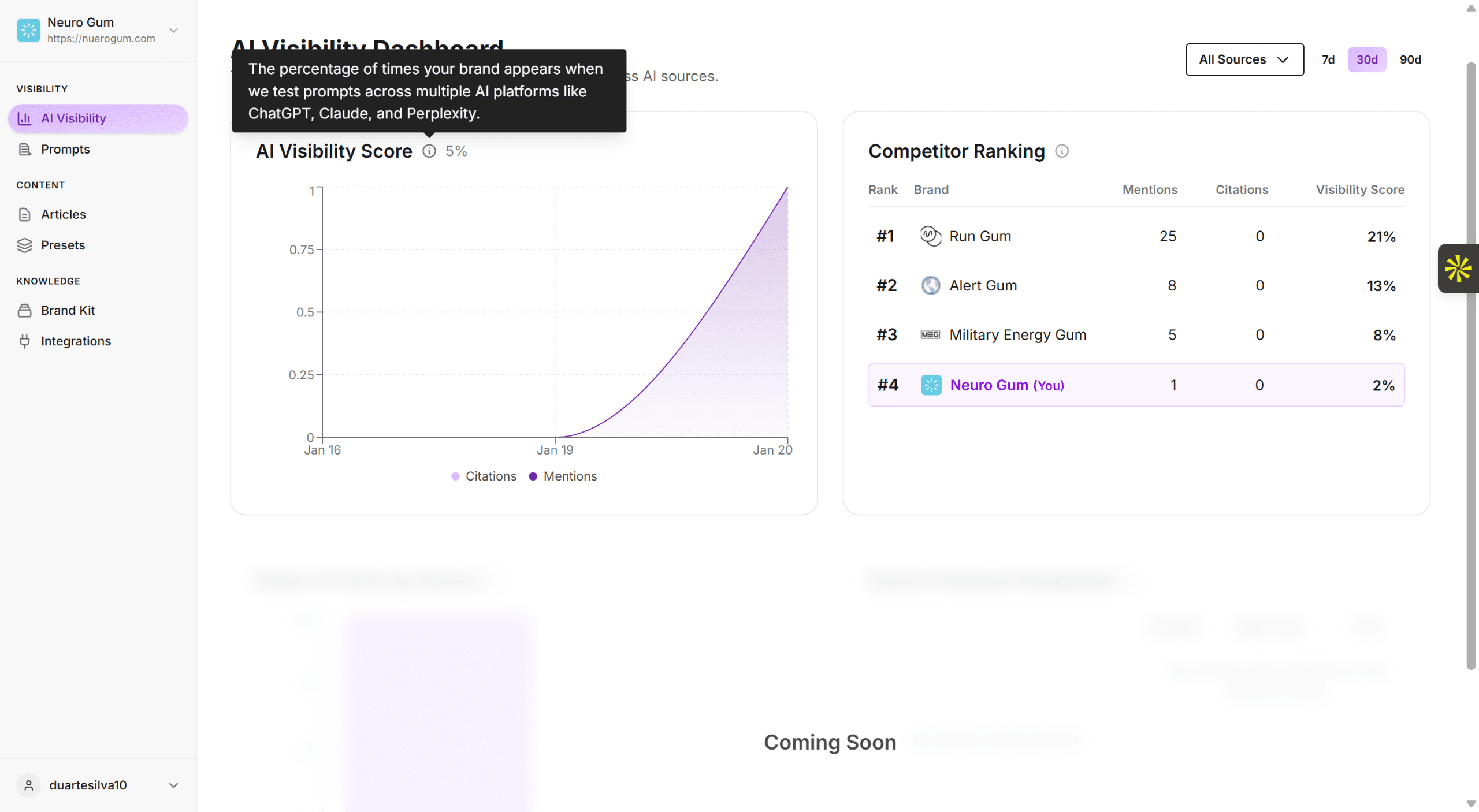Open the Integrations page

point(76,341)
